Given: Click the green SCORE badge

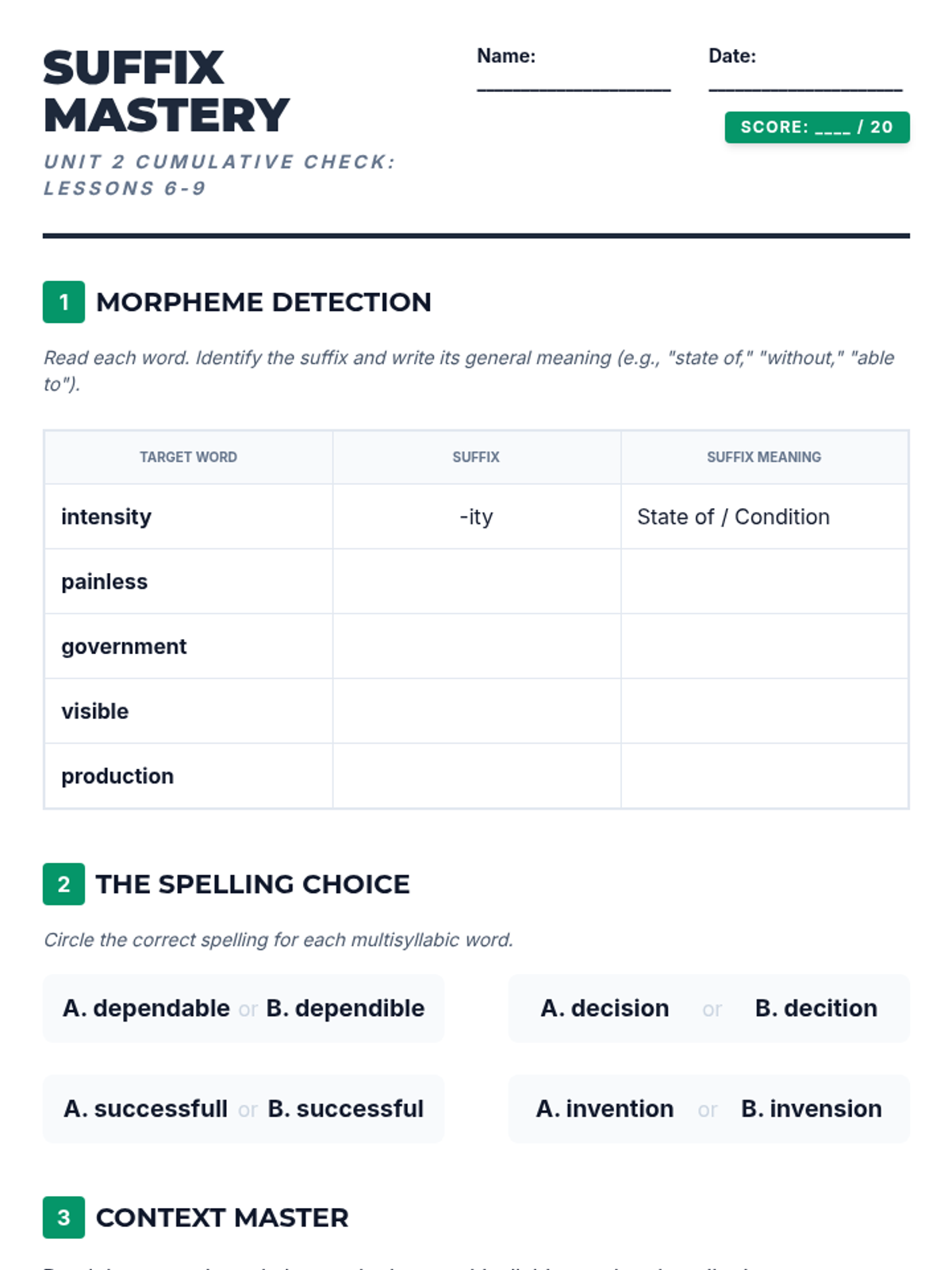Looking at the screenshot, I should pos(816,127).
